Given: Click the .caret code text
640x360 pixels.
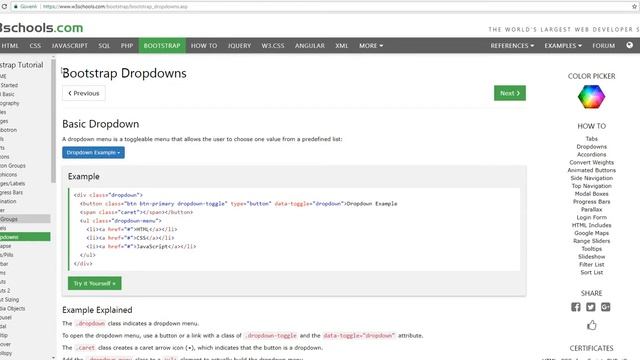Looking at the screenshot, I should [86, 348].
